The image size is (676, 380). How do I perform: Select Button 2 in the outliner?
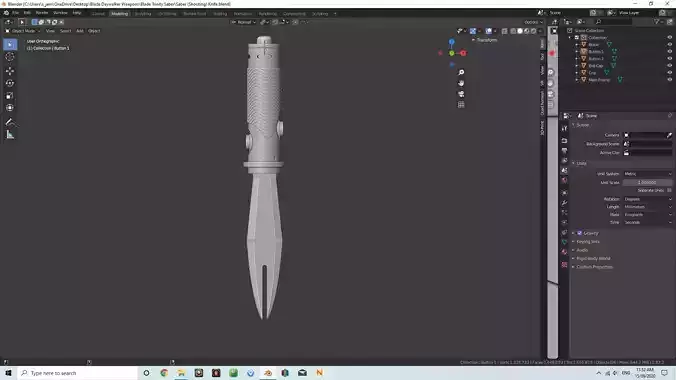pyautogui.click(x=596, y=59)
